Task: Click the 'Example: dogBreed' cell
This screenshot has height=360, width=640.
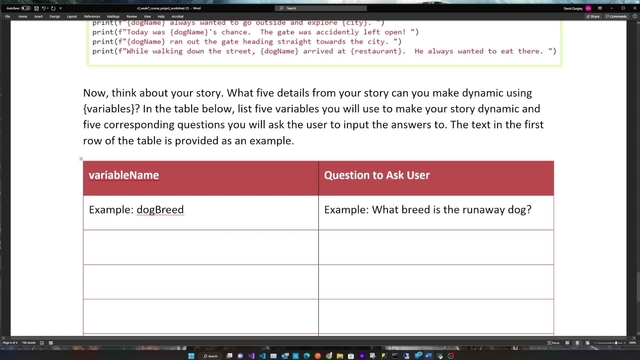Action: (x=201, y=213)
